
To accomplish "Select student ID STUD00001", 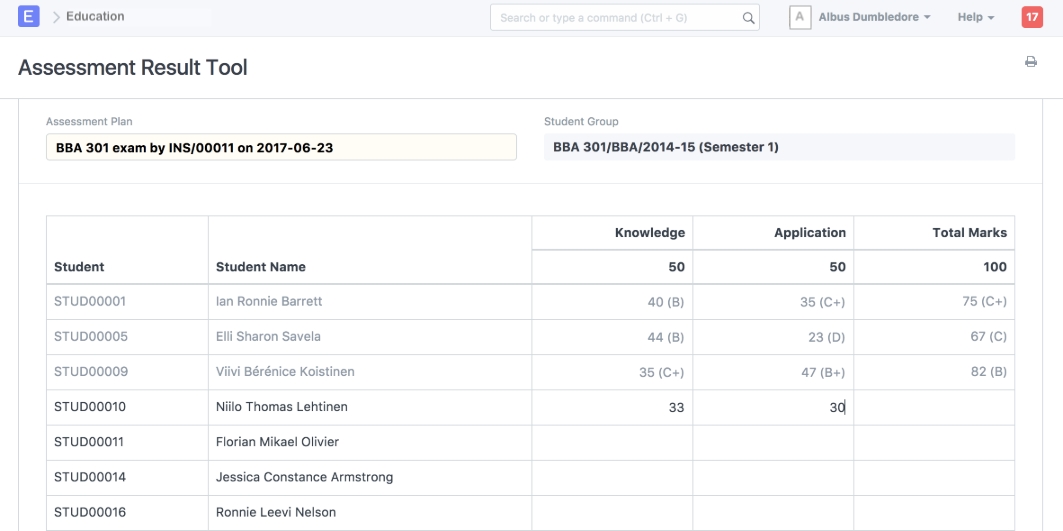I will (x=90, y=301).
